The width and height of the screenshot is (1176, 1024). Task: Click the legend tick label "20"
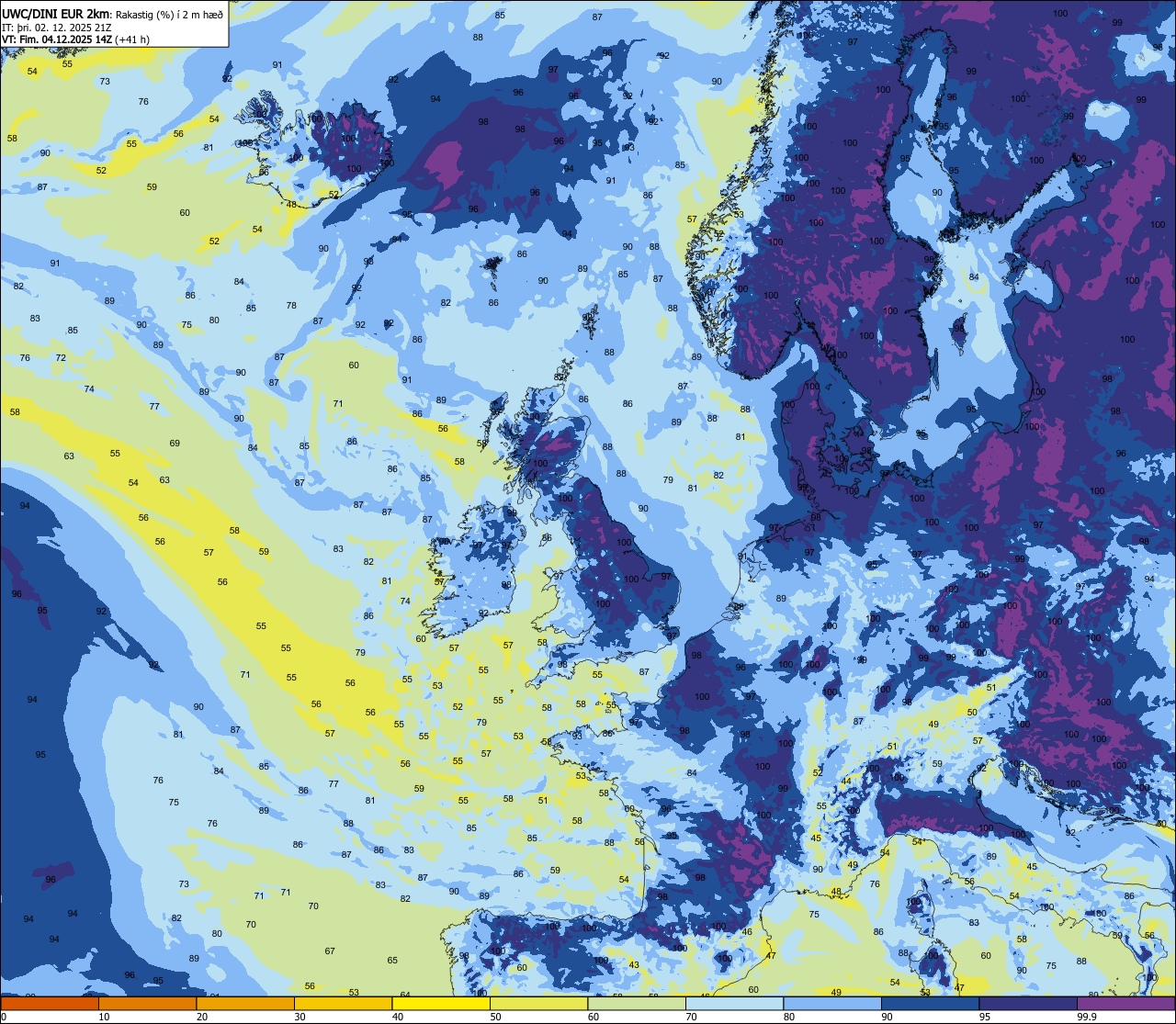click(x=202, y=1017)
